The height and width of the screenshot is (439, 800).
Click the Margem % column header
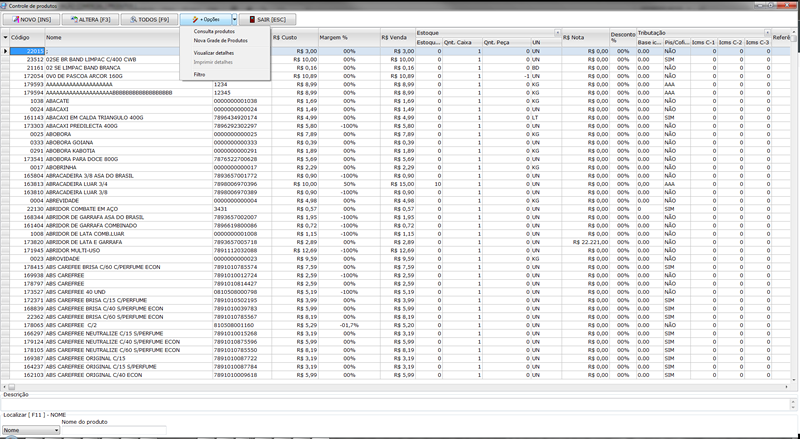click(x=338, y=37)
